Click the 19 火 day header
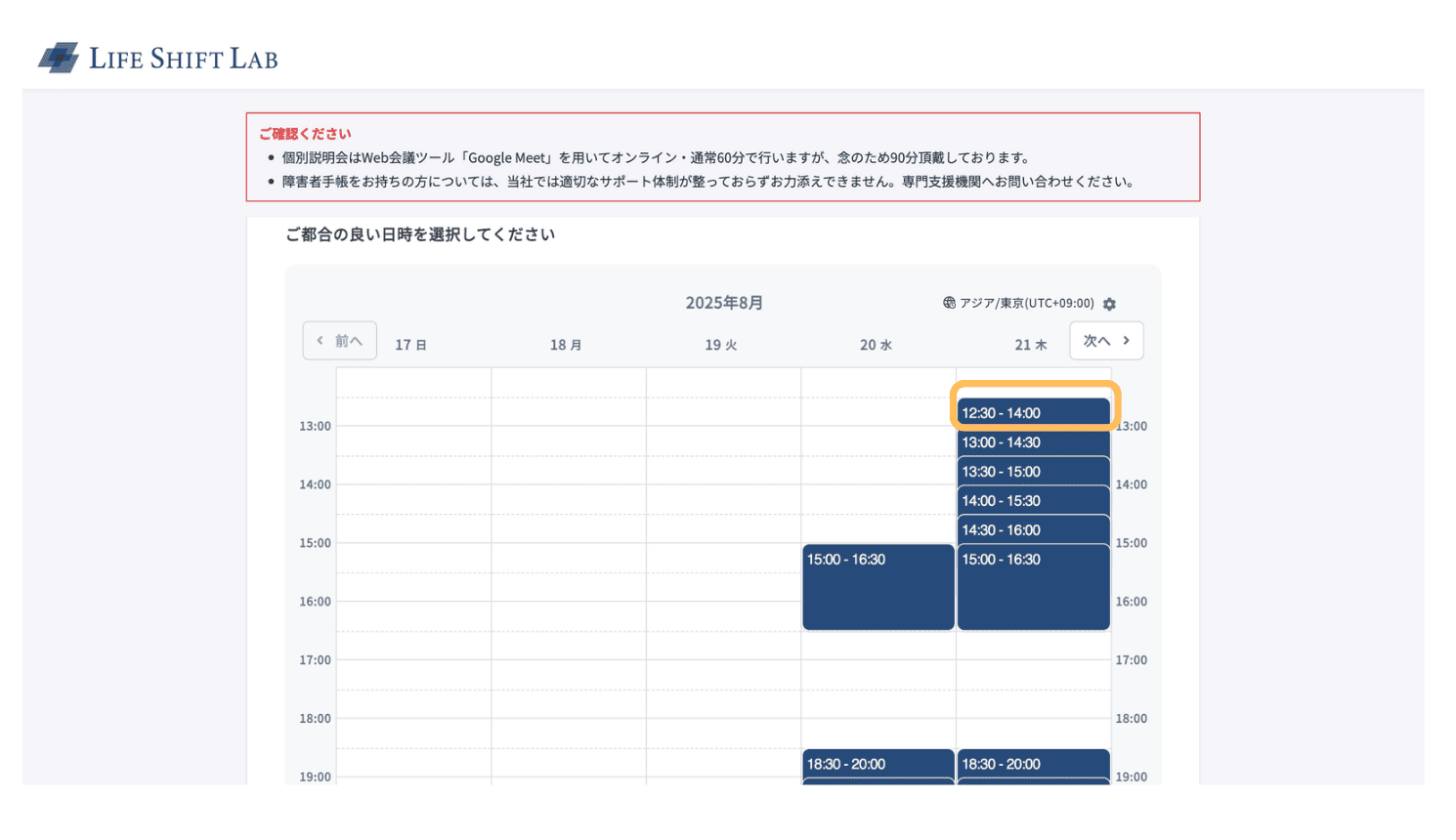Image resolution: width=1456 pixels, height=840 pixels. coord(721,345)
